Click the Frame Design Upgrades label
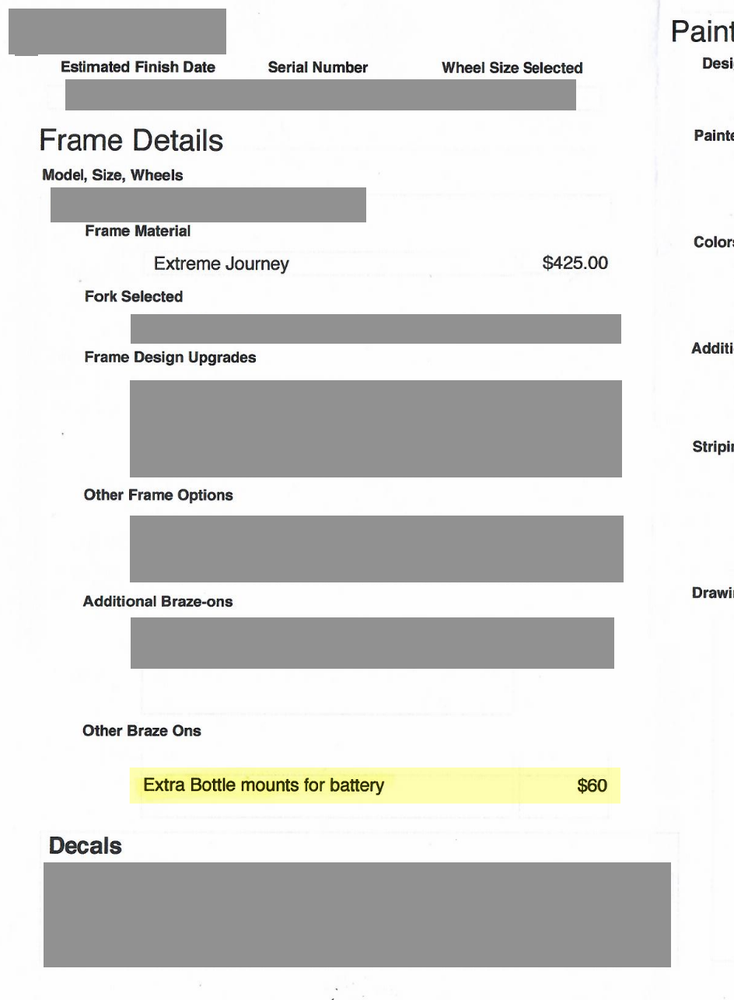Viewport: 734px width, 1000px height. click(170, 357)
